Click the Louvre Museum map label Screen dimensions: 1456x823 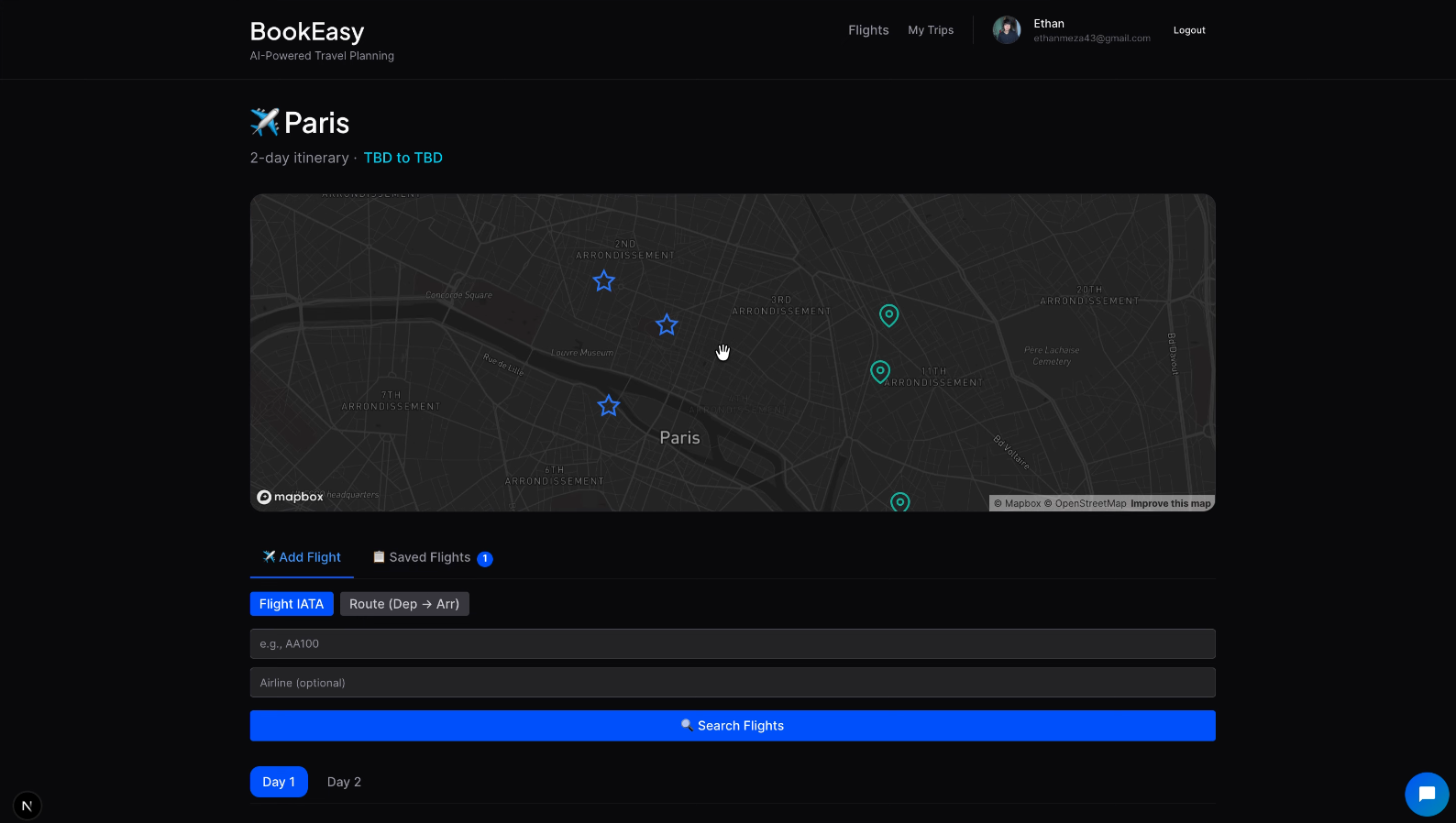[582, 353]
